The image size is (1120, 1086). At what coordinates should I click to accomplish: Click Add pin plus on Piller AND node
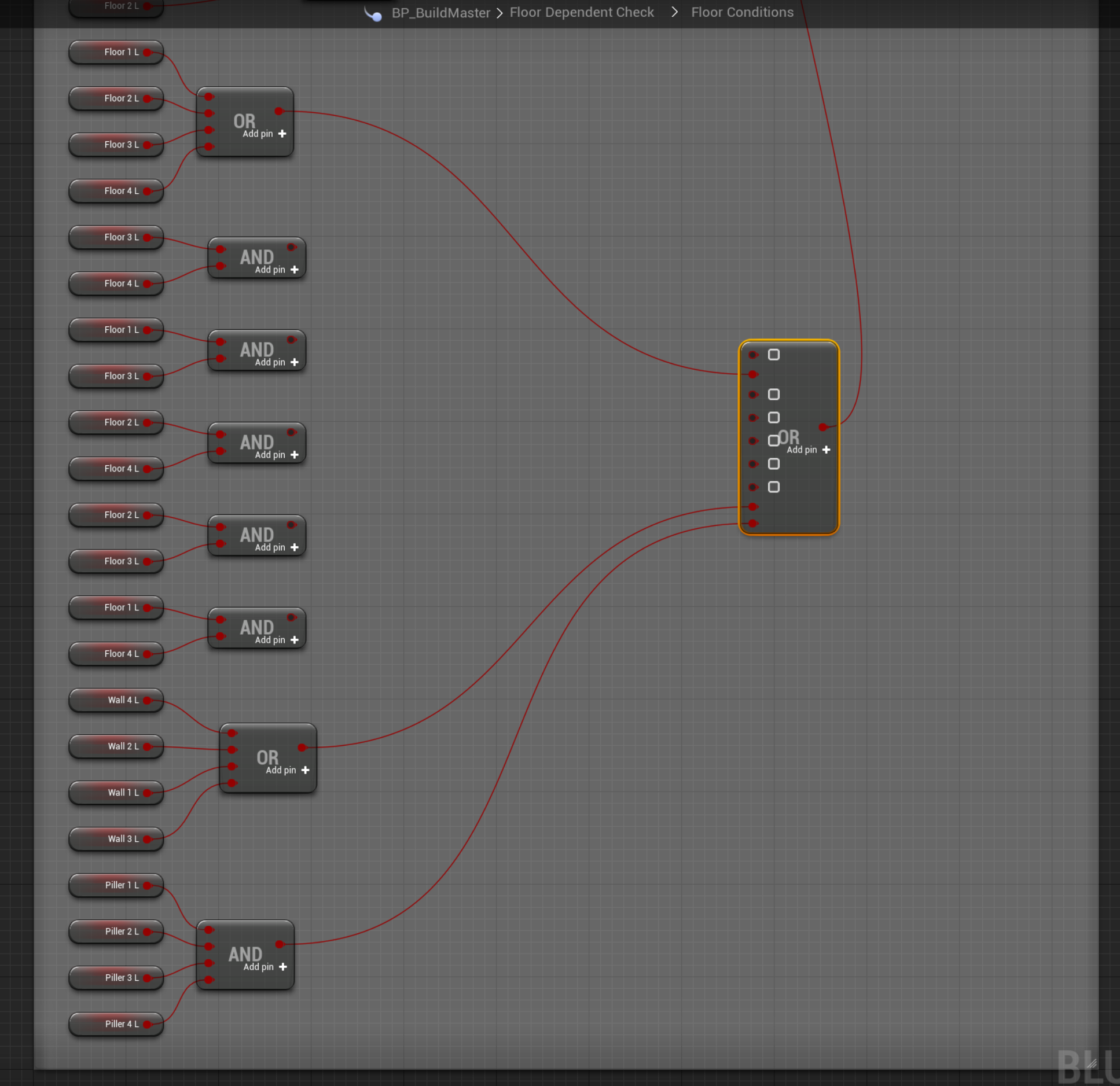(282, 967)
